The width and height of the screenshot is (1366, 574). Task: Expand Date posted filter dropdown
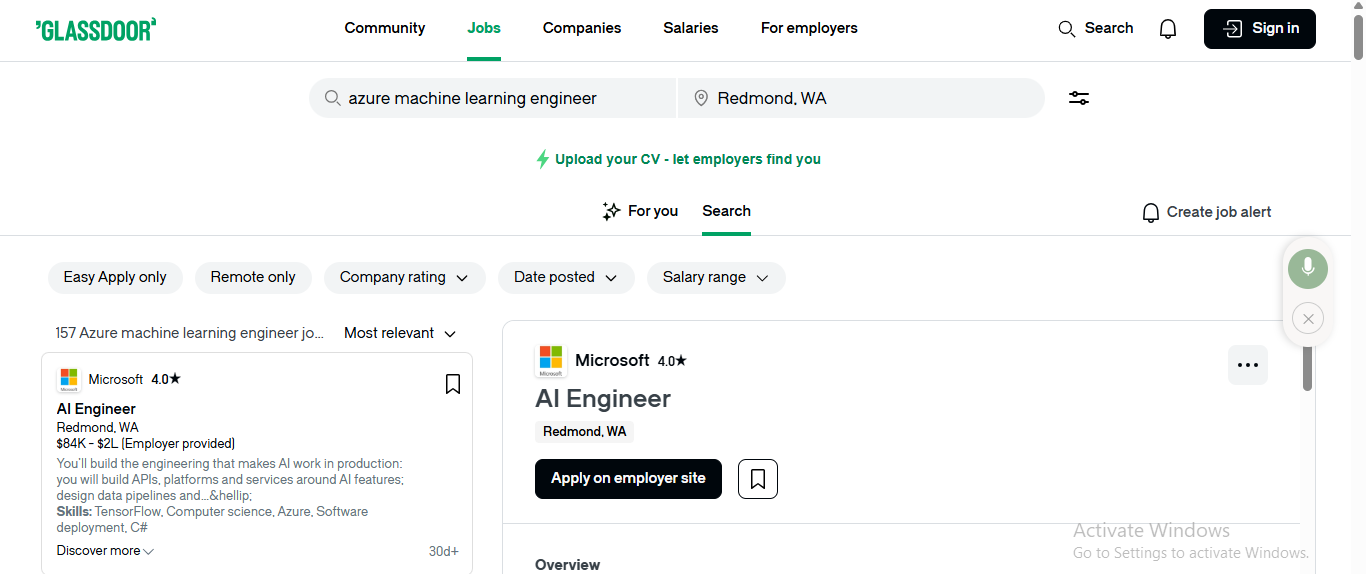pyautogui.click(x=566, y=278)
